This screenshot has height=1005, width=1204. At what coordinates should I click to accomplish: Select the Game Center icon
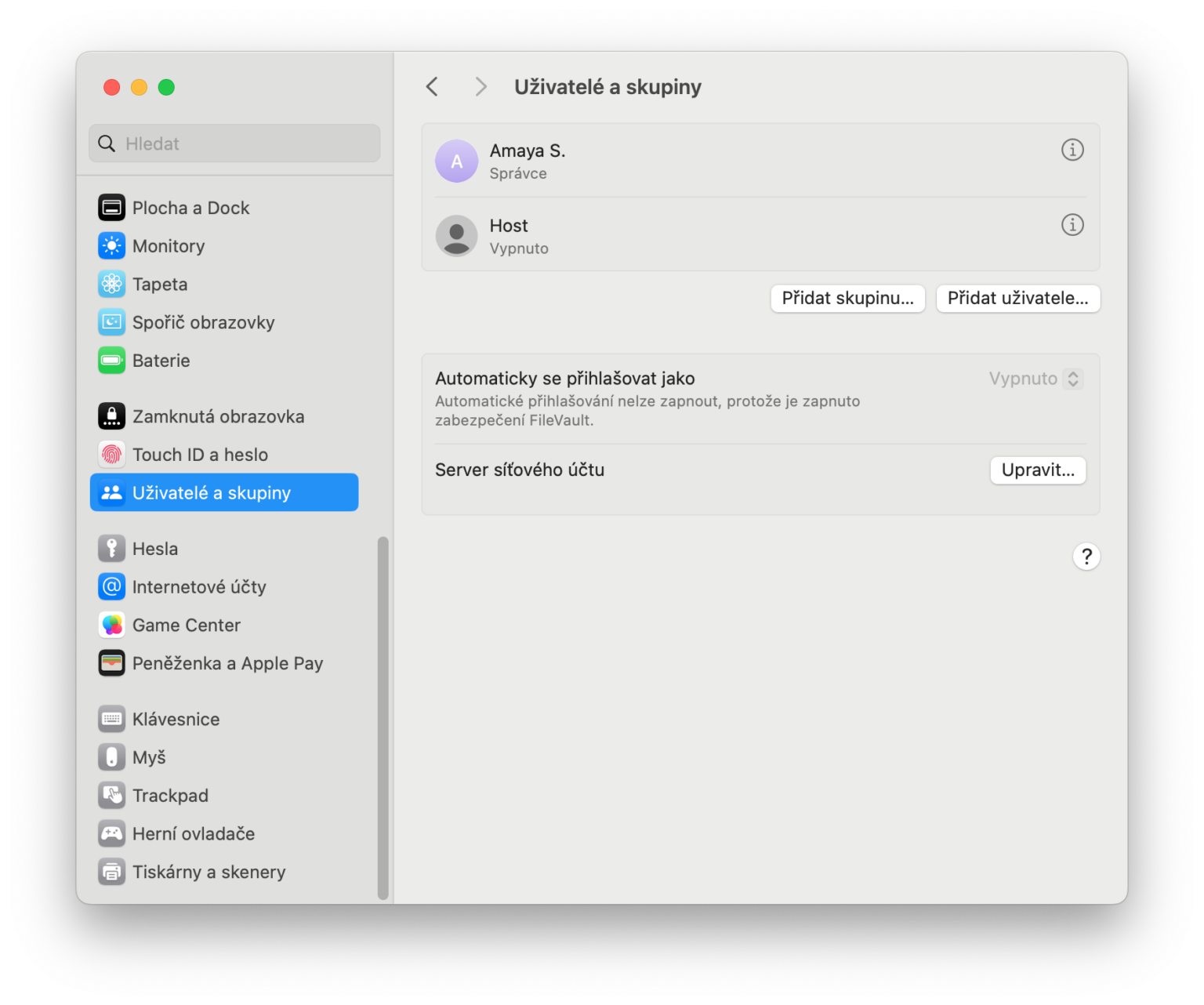[x=111, y=625]
